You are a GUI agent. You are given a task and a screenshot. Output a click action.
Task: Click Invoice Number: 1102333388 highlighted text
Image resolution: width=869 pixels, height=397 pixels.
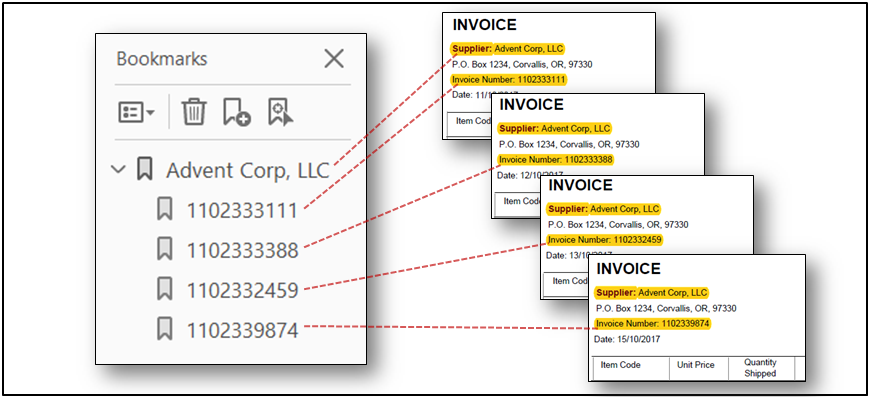click(x=556, y=160)
